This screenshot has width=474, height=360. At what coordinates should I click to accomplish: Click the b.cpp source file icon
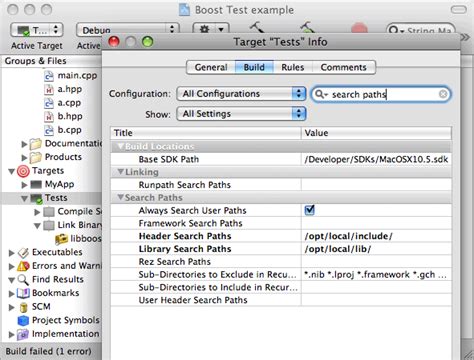coord(49,130)
